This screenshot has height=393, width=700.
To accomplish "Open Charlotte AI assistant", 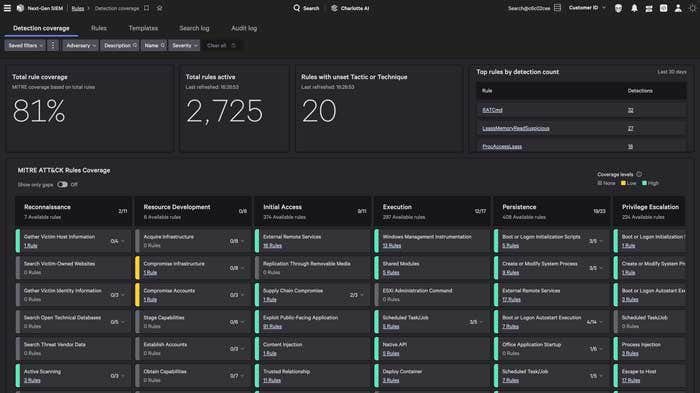I will tap(350, 8).
